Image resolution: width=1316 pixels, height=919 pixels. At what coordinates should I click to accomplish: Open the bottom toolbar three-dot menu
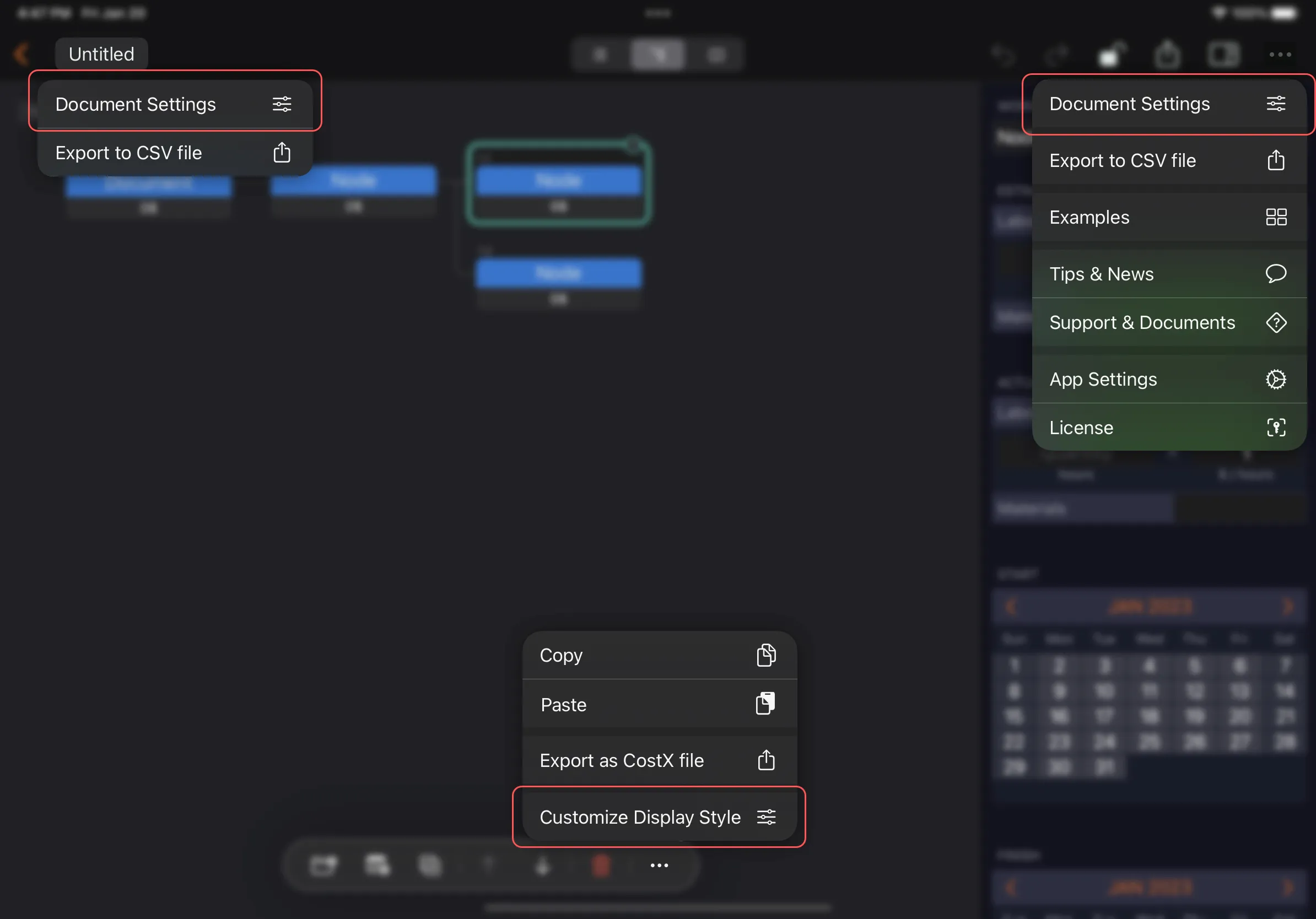click(x=659, y=865)
